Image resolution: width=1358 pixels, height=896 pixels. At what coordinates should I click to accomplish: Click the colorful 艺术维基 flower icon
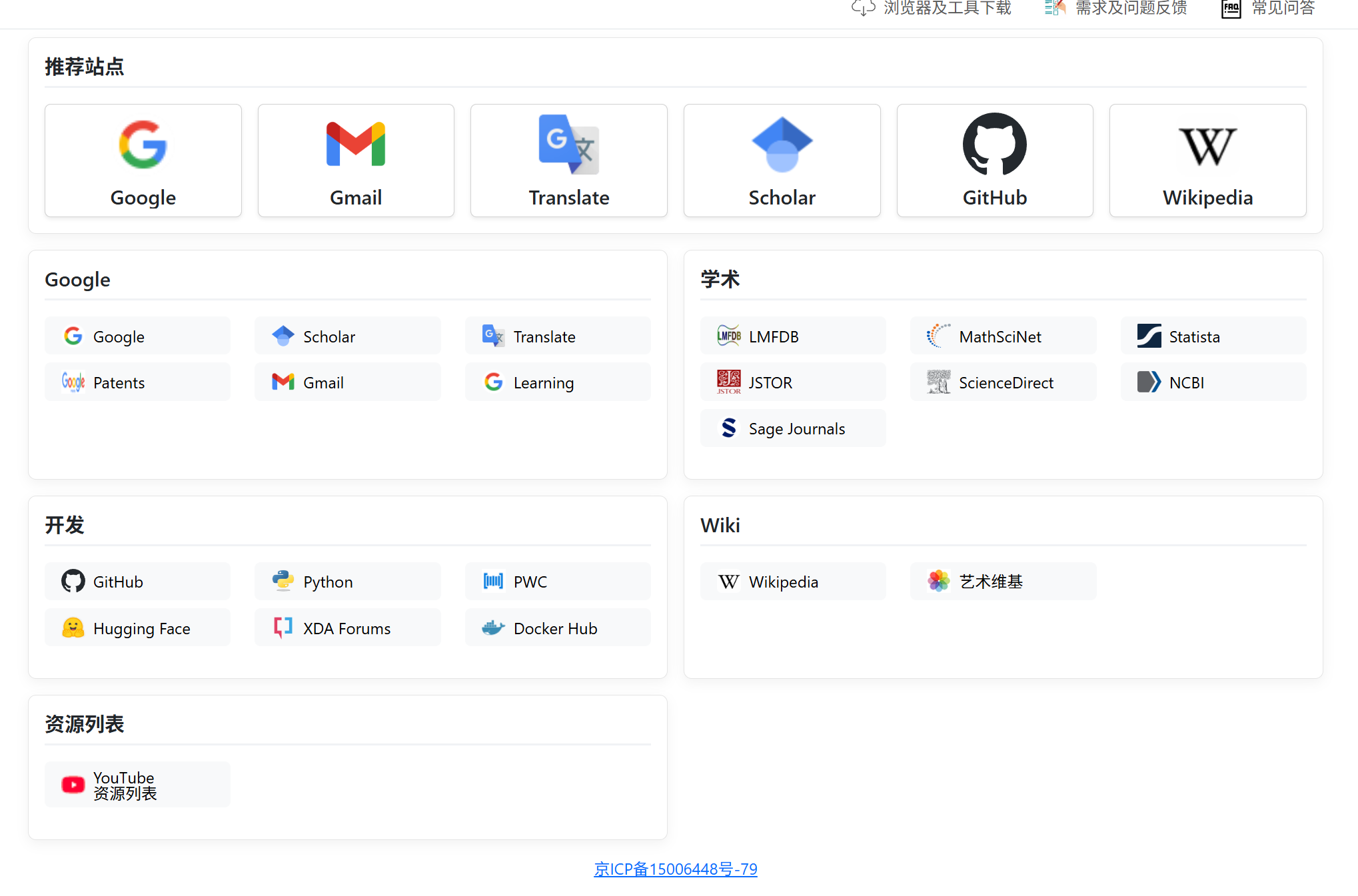point(939,581)
